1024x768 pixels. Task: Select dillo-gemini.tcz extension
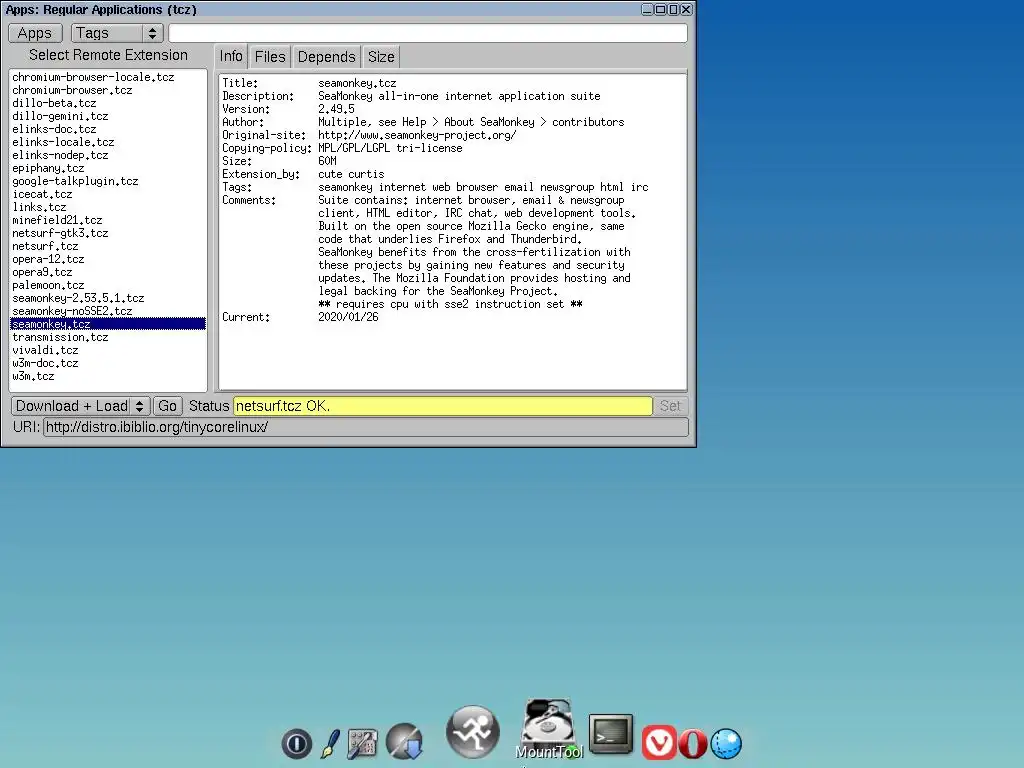click(108, 116)
